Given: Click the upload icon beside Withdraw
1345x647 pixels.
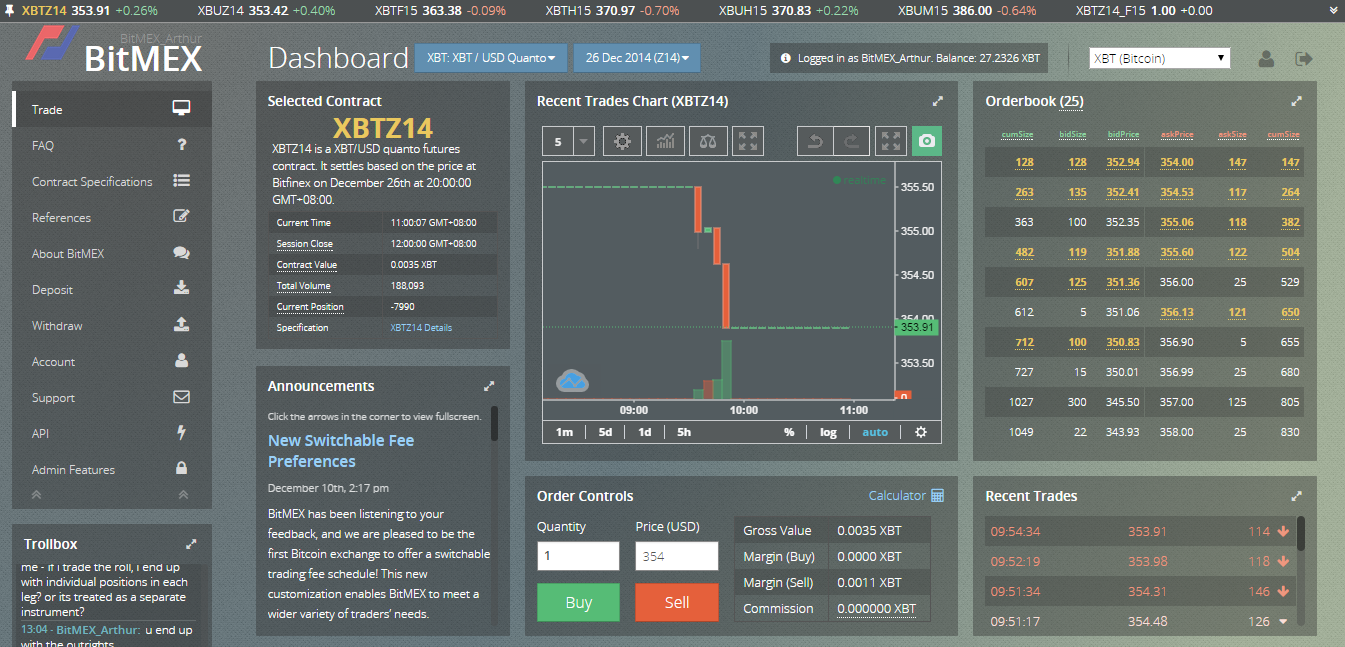Looking at the screenshot, I should [181, 325].
